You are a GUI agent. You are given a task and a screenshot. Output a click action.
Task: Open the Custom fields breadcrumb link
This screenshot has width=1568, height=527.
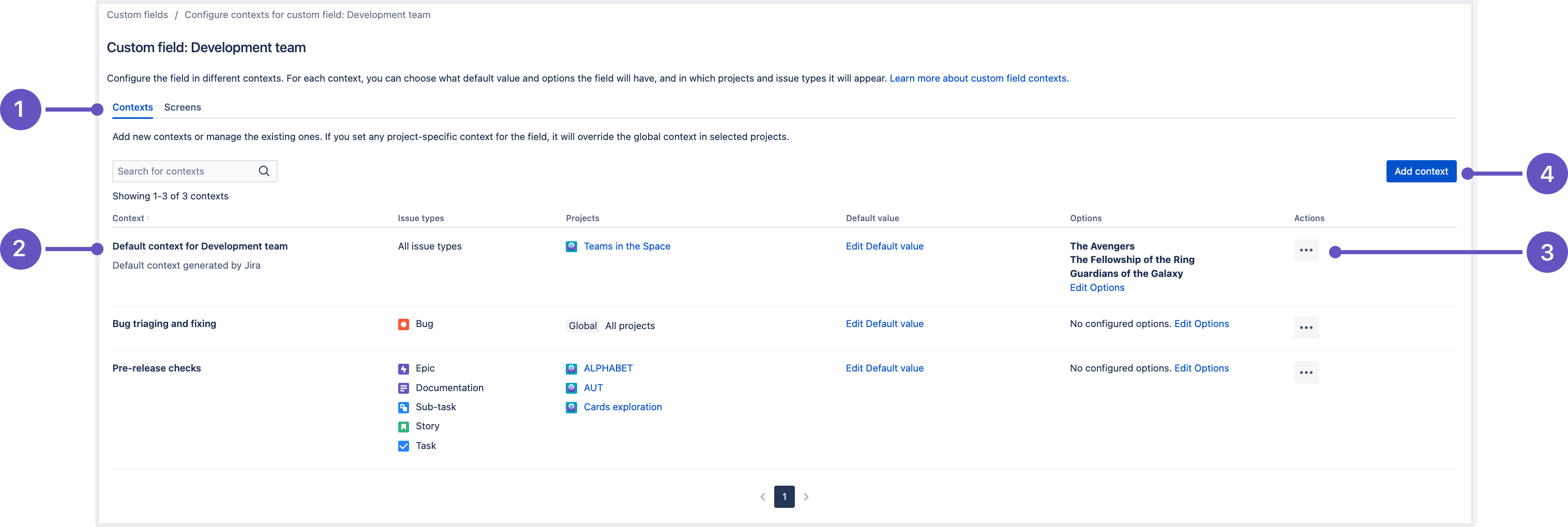pos(137,14)
